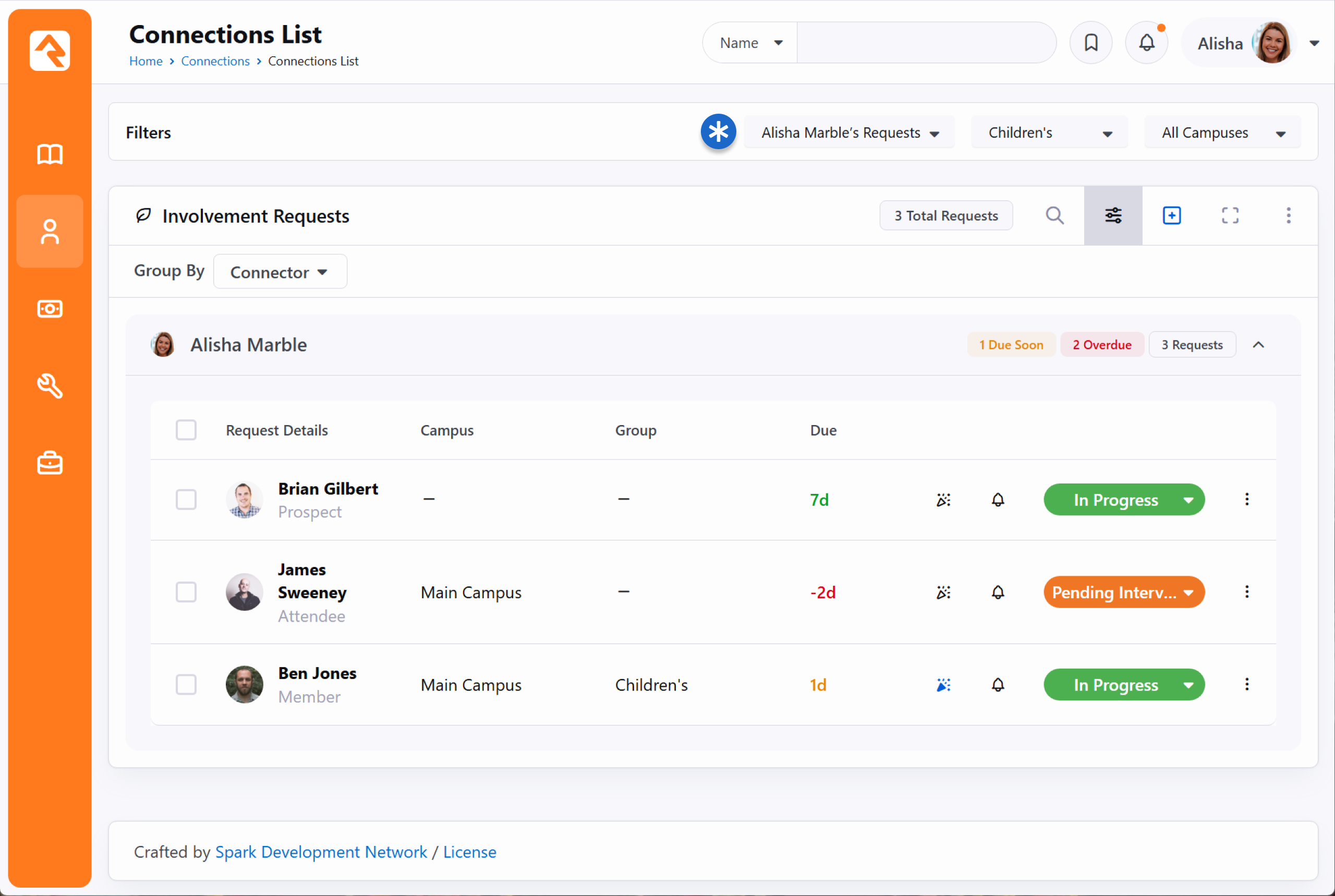Screen dimensions: 1335x896
Task: Toggle the select-all header checkbox
Action: click(186, 430)
